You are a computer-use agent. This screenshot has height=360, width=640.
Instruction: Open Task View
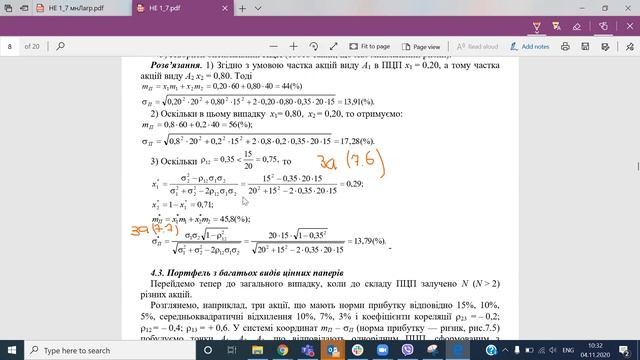point(232,350)
